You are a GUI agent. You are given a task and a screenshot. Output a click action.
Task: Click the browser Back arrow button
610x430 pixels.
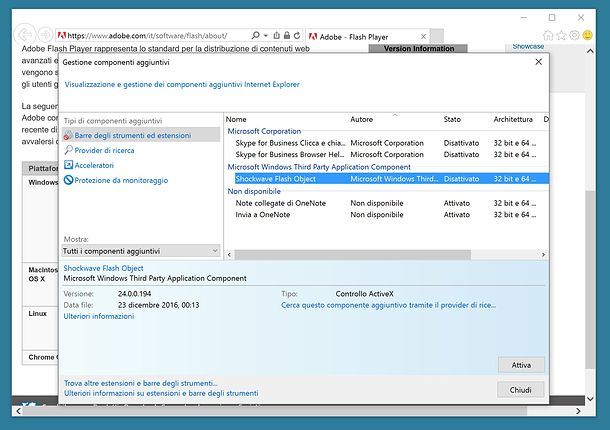click(x=25, y=35)
